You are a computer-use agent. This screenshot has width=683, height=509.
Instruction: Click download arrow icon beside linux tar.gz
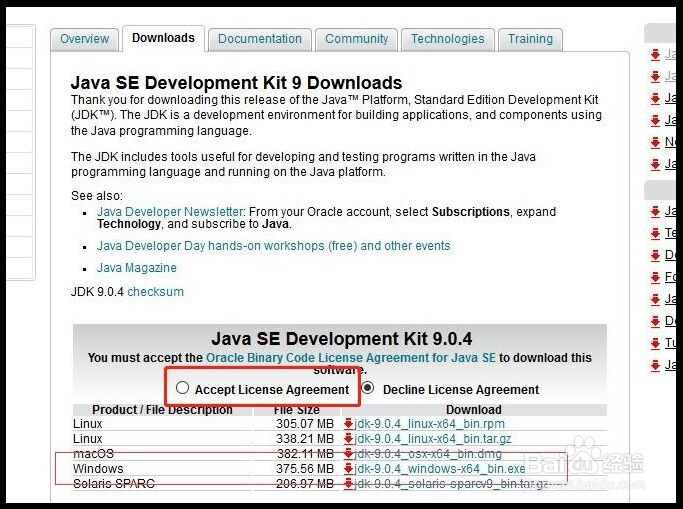[x=348, y=439]
